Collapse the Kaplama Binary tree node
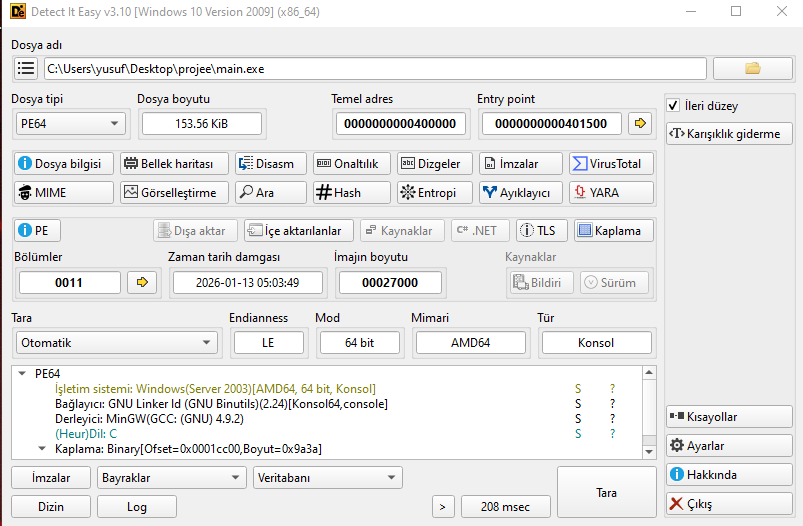The height and width of the screenshot is (526, 803). coord(42,449)
